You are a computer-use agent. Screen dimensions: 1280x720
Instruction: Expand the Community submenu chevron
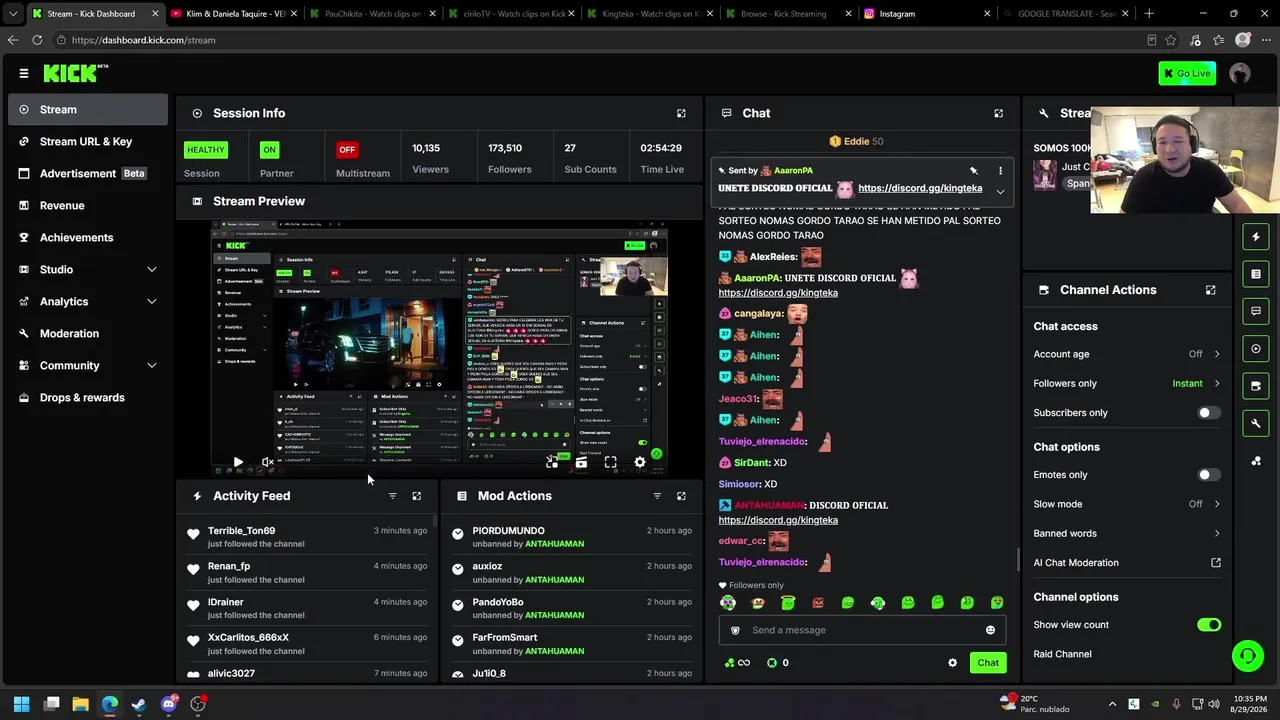click(152, 366)
